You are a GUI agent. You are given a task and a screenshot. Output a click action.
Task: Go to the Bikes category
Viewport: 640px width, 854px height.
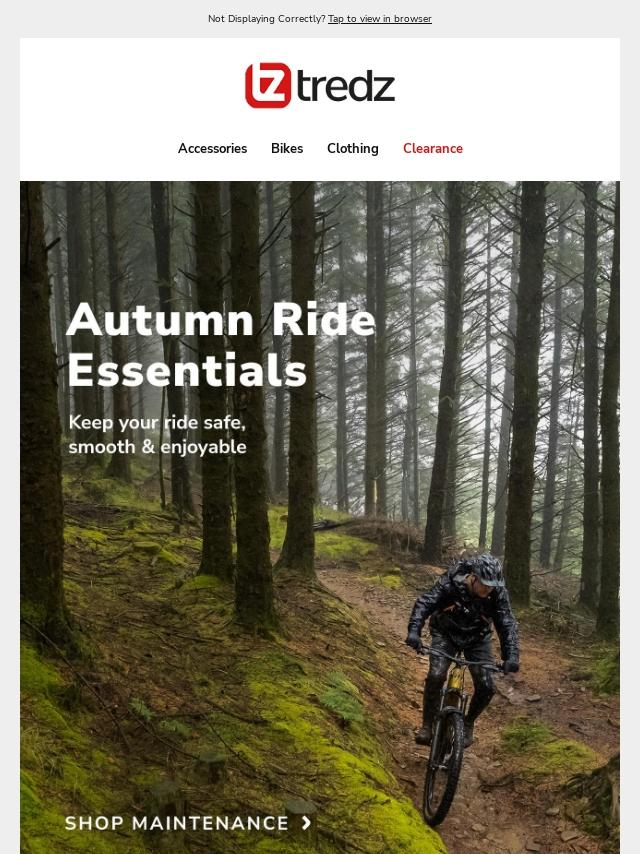pyautogui.click(x=287, y=148)
